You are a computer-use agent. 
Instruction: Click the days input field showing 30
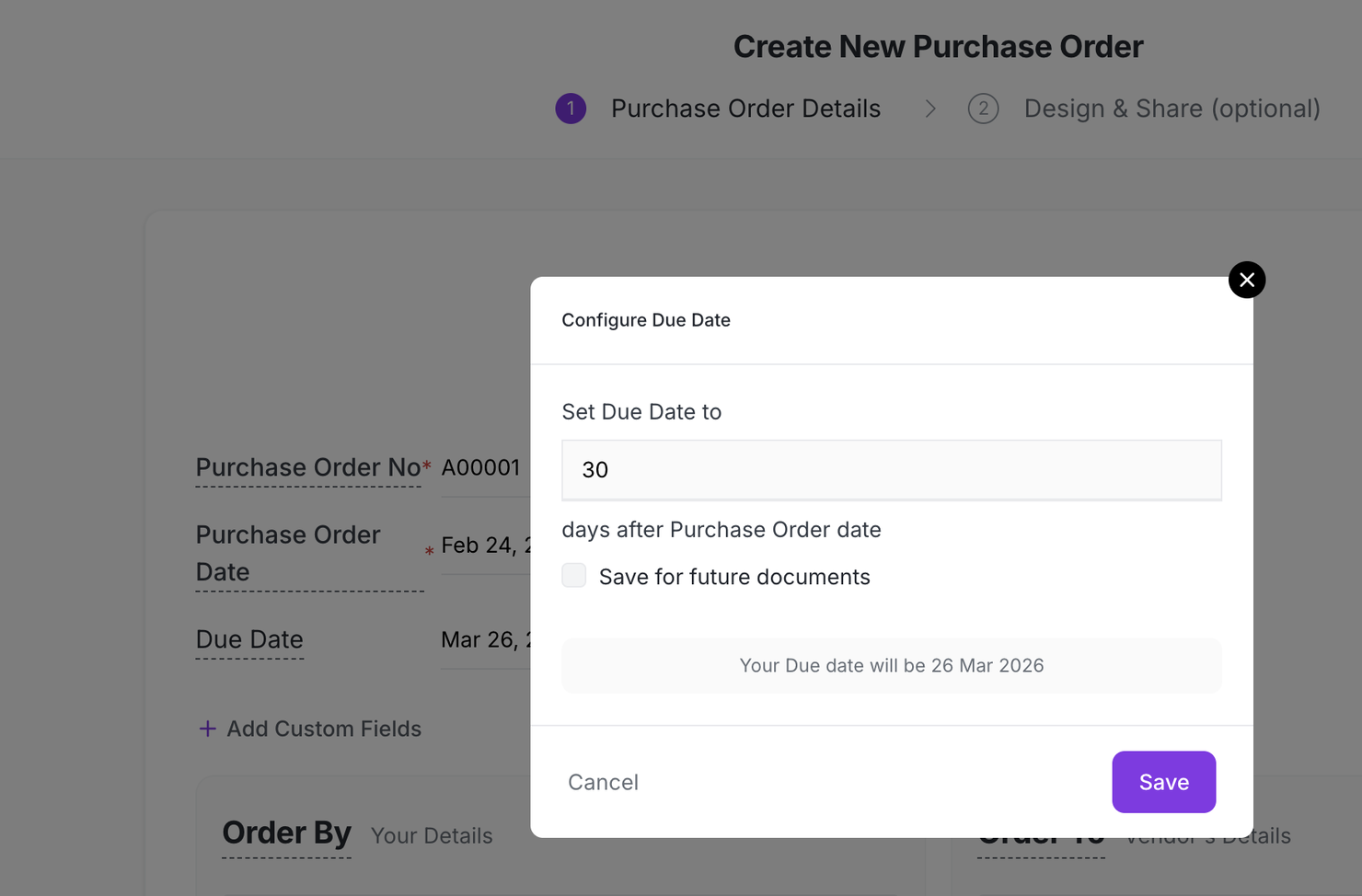click(x=891, y=470)
